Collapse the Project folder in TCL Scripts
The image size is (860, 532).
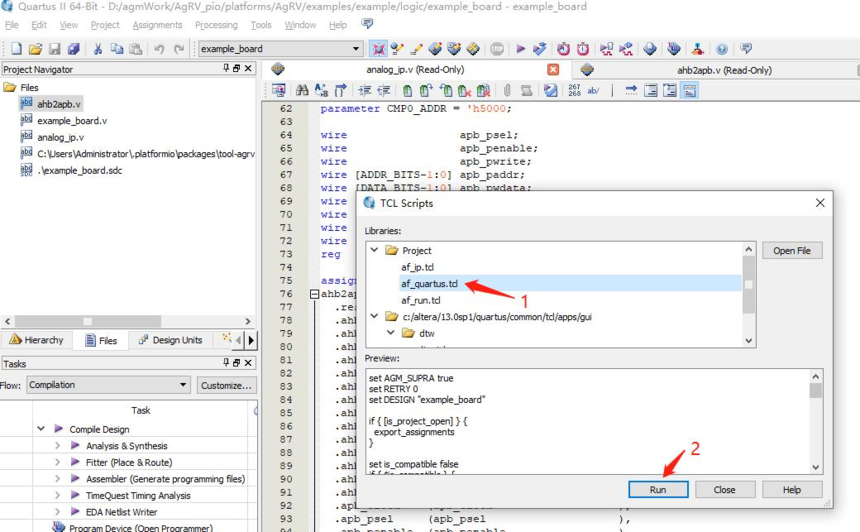point(375,250)
